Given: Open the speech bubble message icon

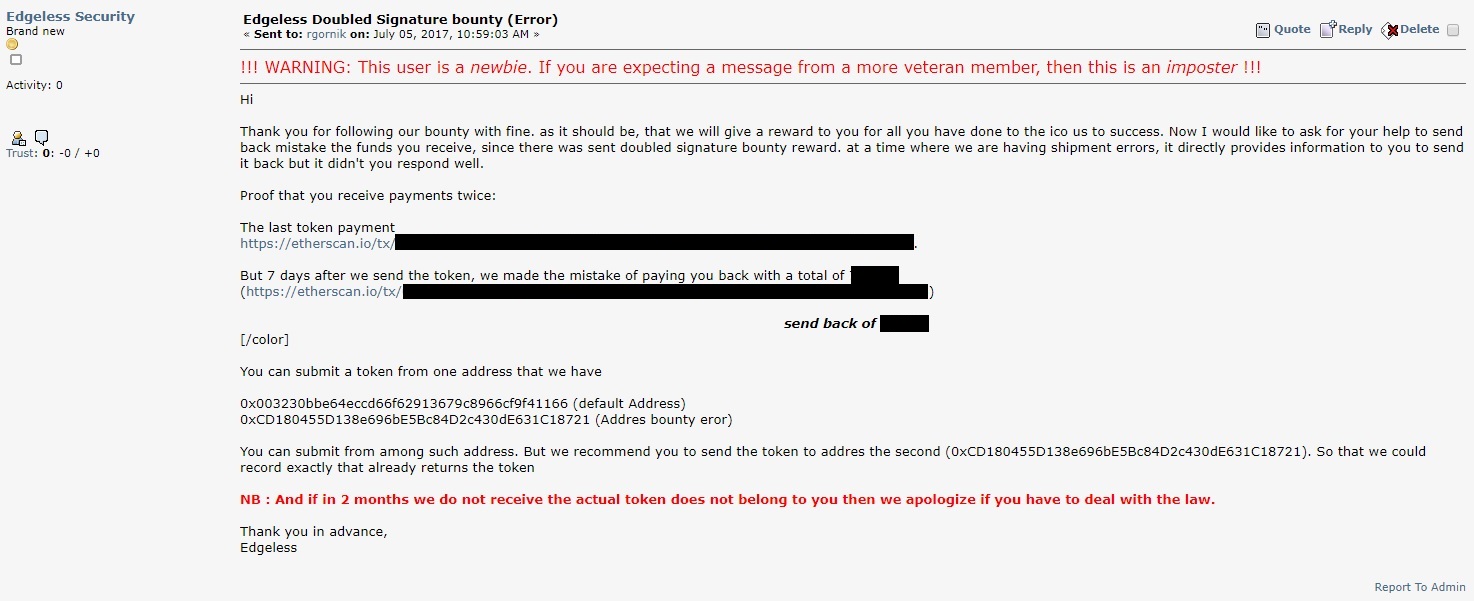Looking at the screenshot, I should [x=41, y=138].
